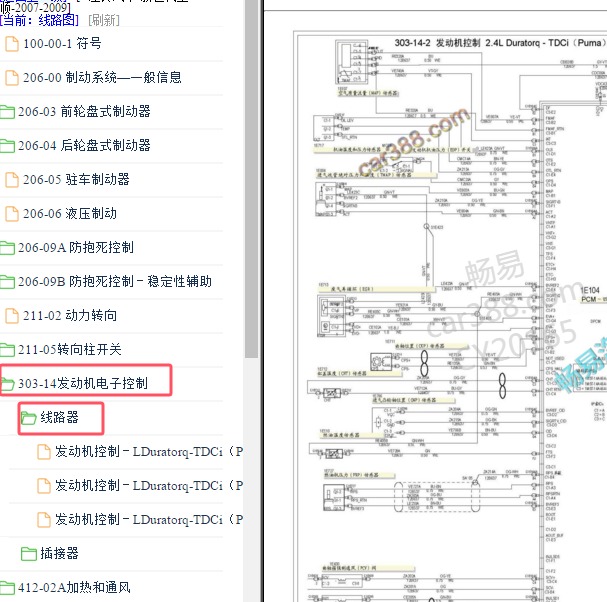Open 206-00 制动系统—一般信息
Viewport: 607px width, 602px height.
coord(102,78)
